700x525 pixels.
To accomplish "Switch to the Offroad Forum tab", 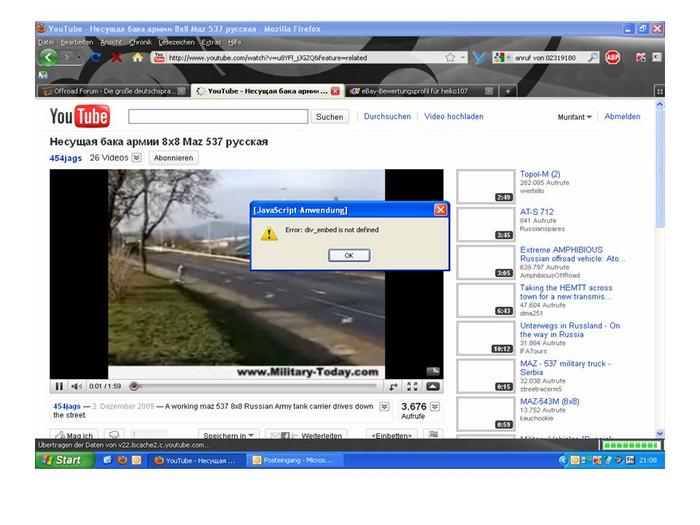I will tap(112, 91).
